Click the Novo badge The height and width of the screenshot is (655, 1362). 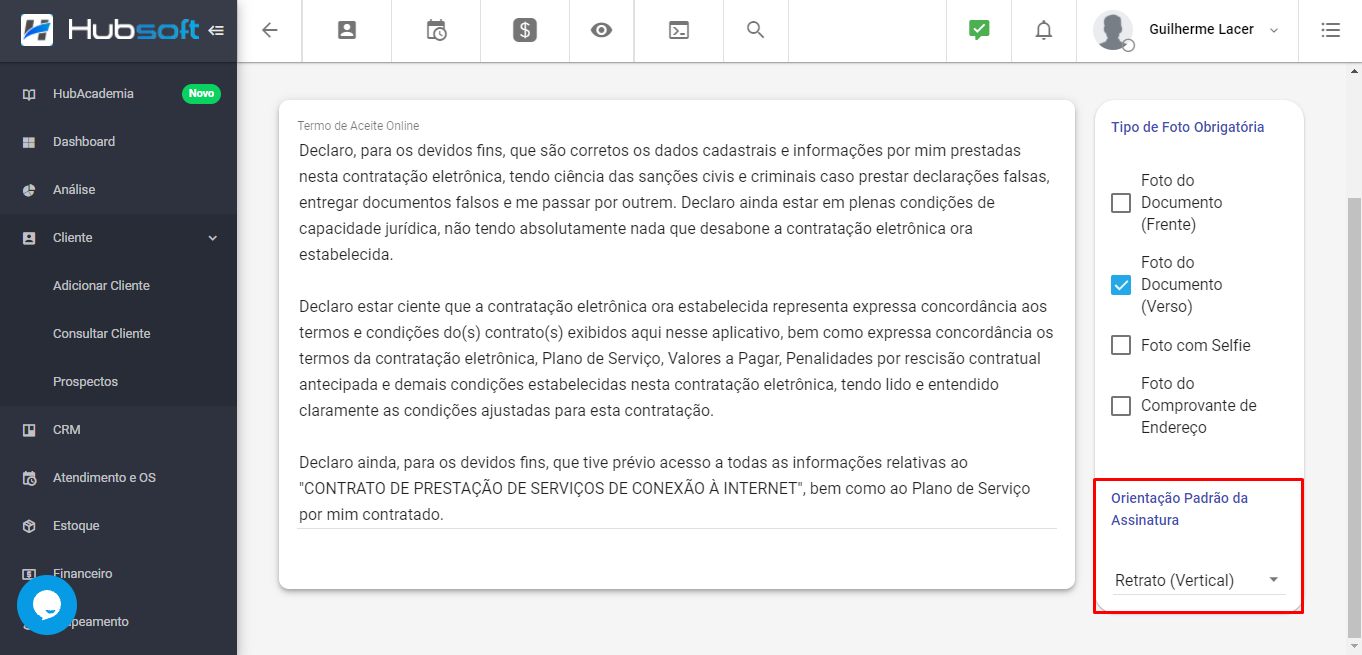pyautogui.click(x=201, y=93)
